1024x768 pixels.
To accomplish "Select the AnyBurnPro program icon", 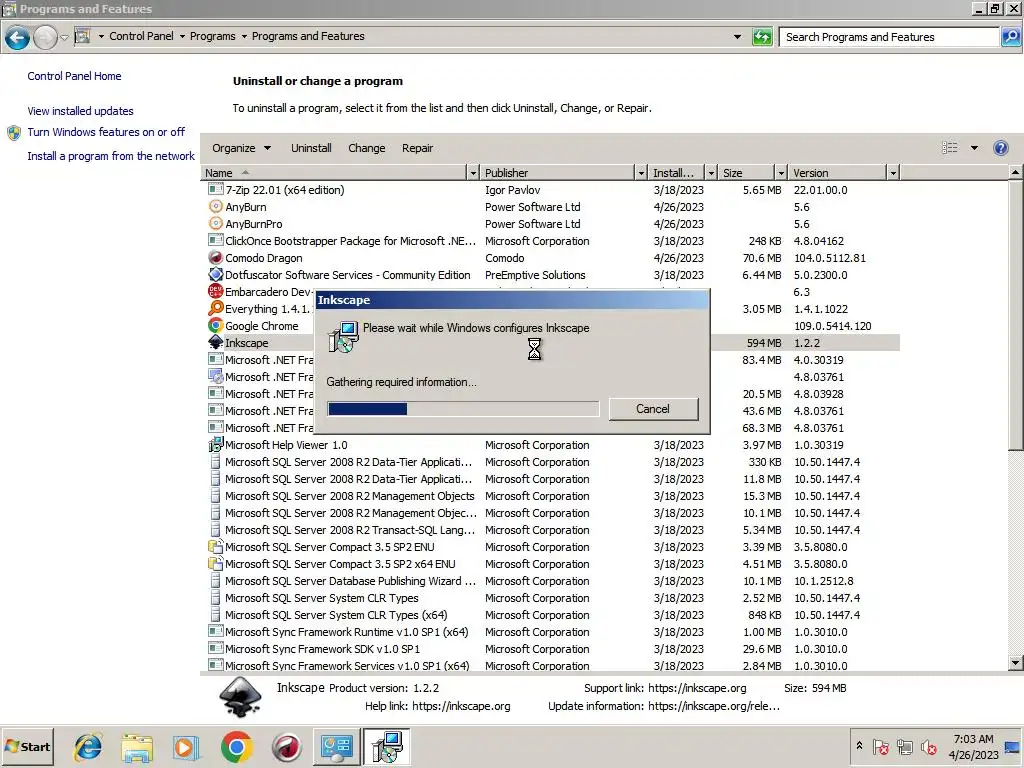I will coord(216,223).
